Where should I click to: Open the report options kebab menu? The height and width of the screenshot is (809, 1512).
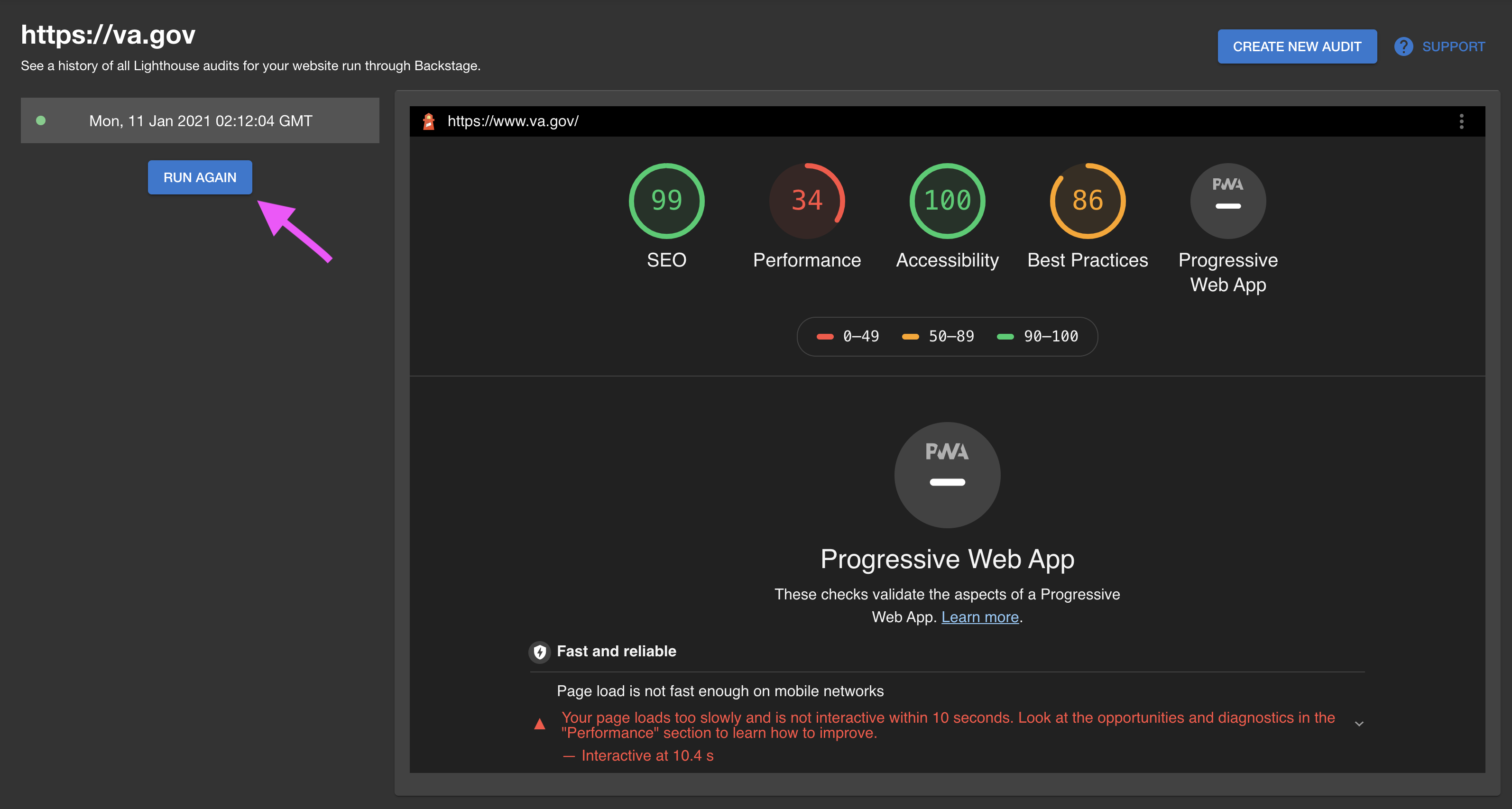tap(1462, 121)
